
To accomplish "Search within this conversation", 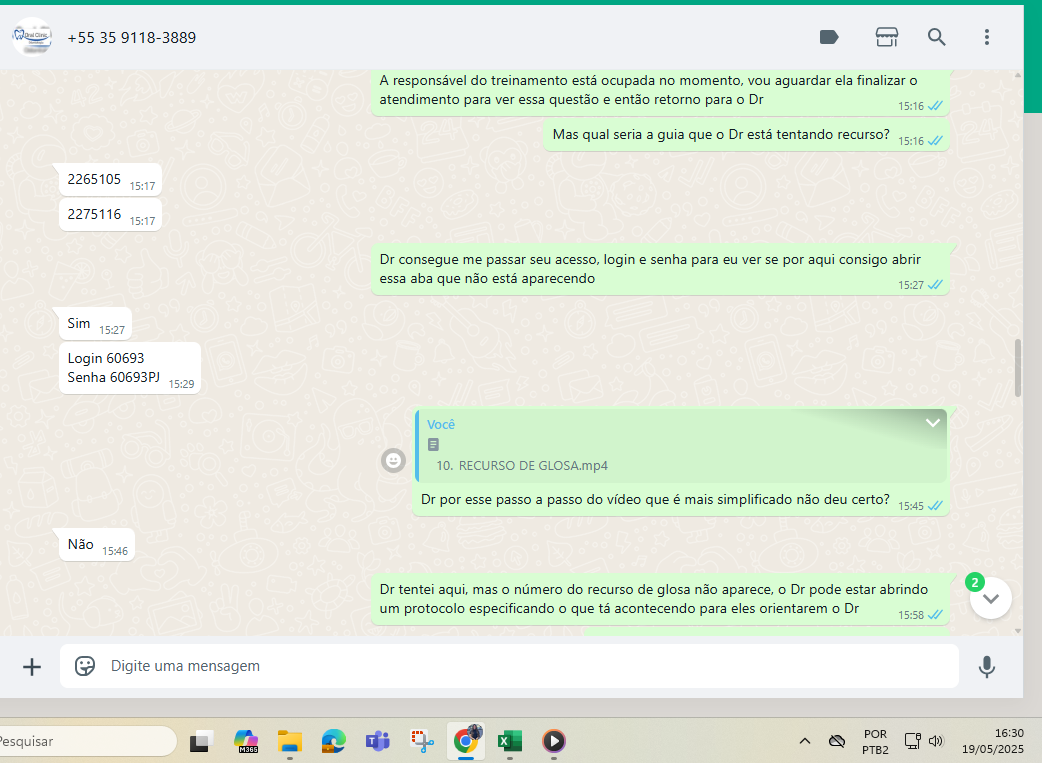I will tap(936, 37).
